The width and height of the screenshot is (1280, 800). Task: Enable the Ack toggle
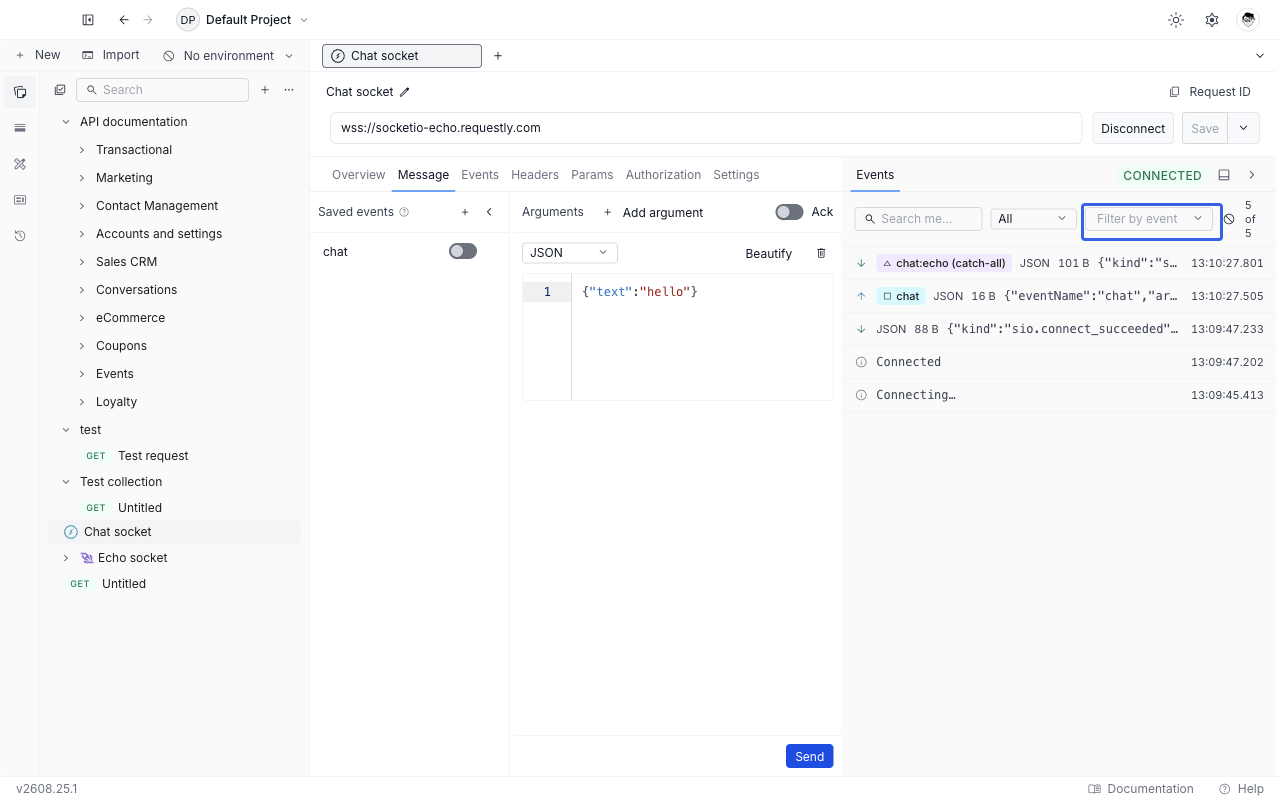pyautogui.click(x=789, y=212)
